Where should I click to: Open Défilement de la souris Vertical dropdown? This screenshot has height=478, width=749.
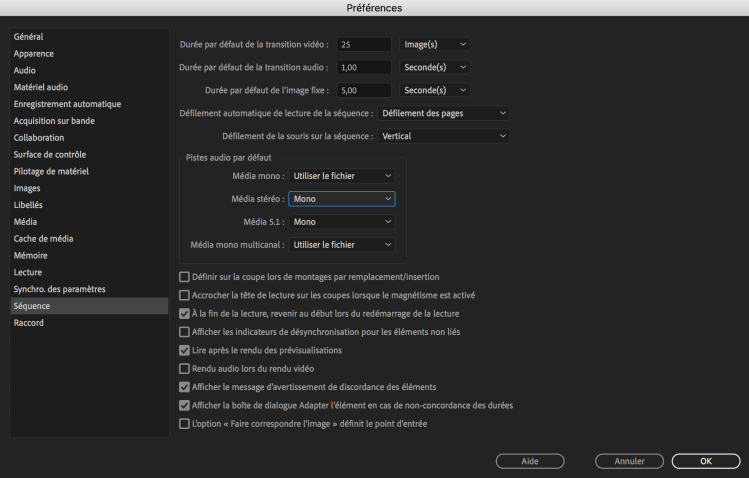coord(444,136)
